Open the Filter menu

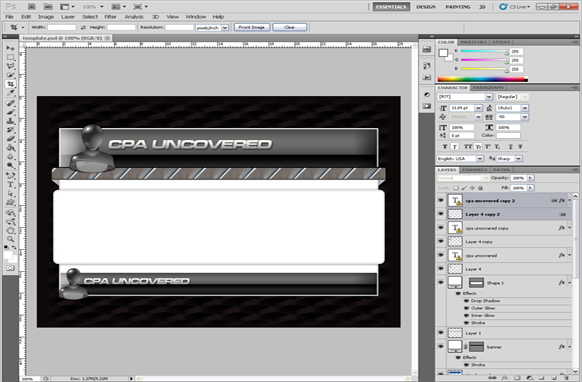pyautogui.click(x=110, y=17)
